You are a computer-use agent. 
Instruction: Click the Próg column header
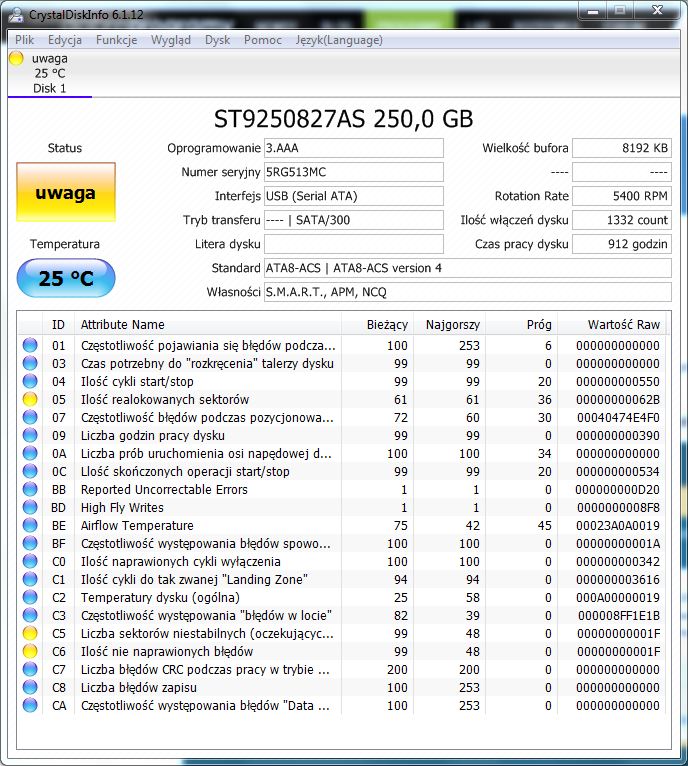521,324
